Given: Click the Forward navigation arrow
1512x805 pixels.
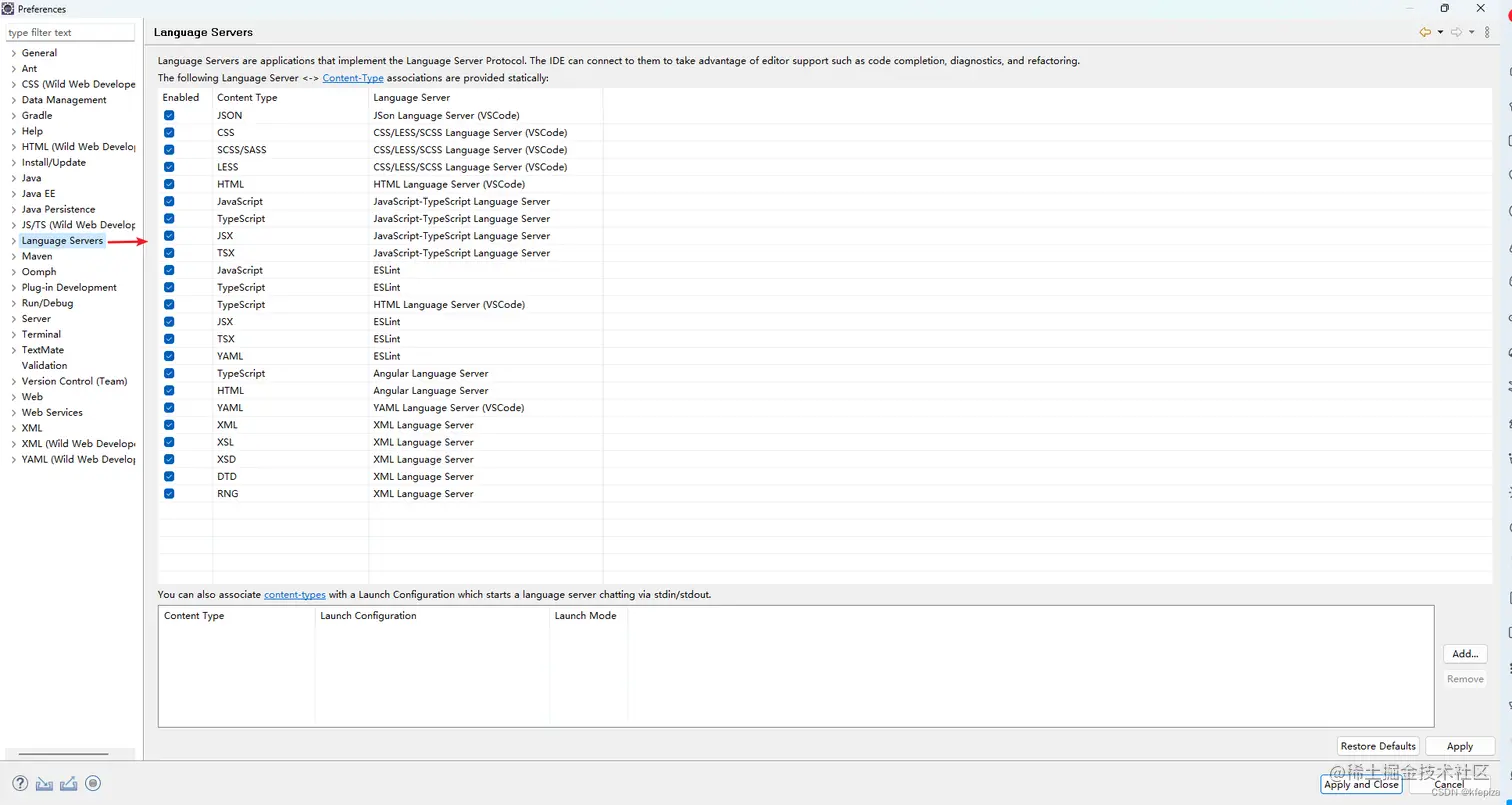Looking at the screenshot, I should (x=1457, y=32).
